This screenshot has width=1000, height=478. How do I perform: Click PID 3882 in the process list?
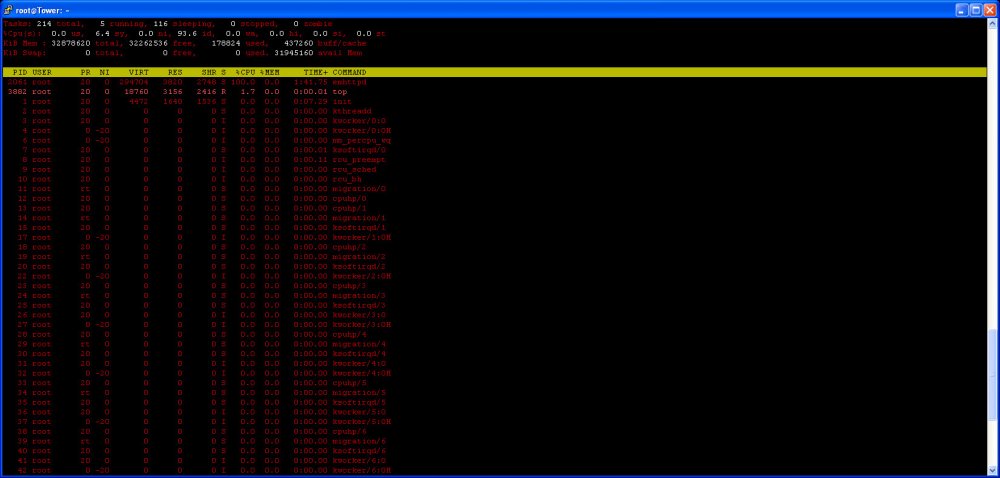[18, 92]
